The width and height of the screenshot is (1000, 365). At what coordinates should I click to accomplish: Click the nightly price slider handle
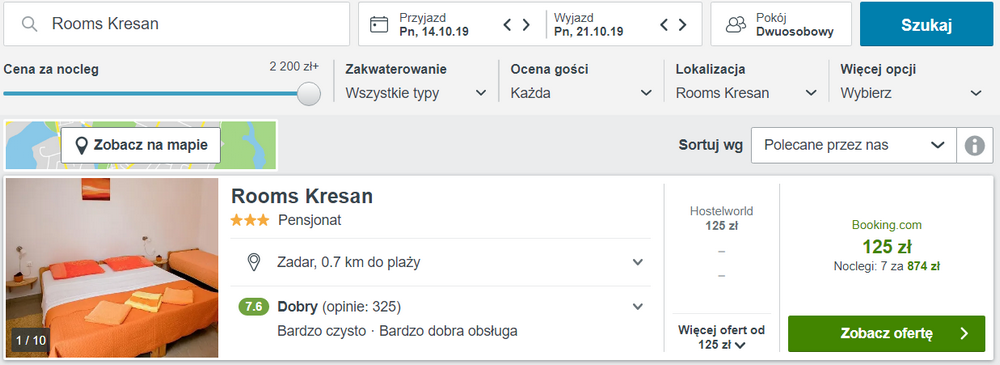coord(309,94)
